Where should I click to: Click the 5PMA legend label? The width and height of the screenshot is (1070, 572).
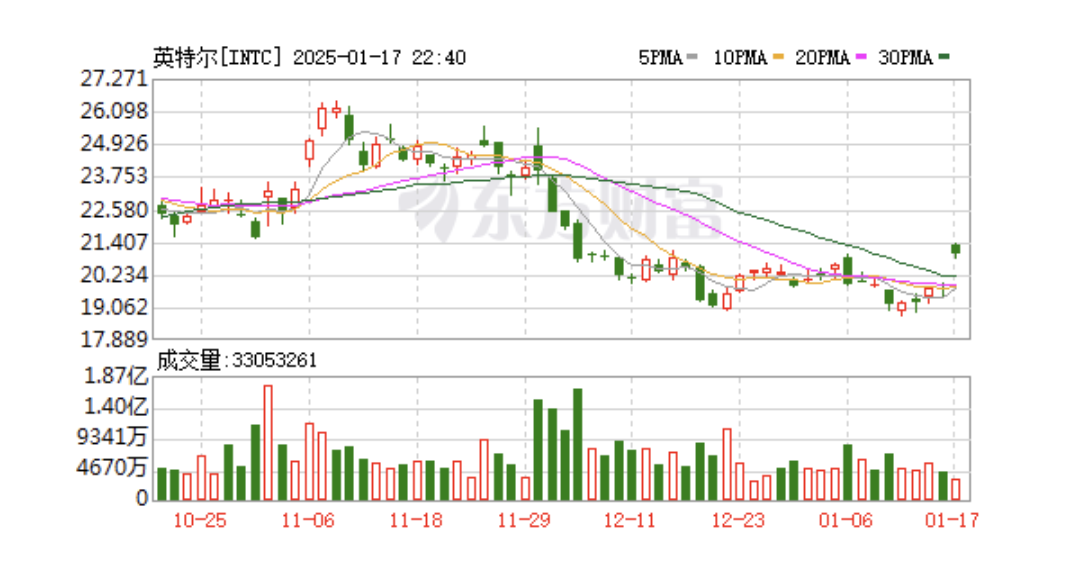coord(661,58)
